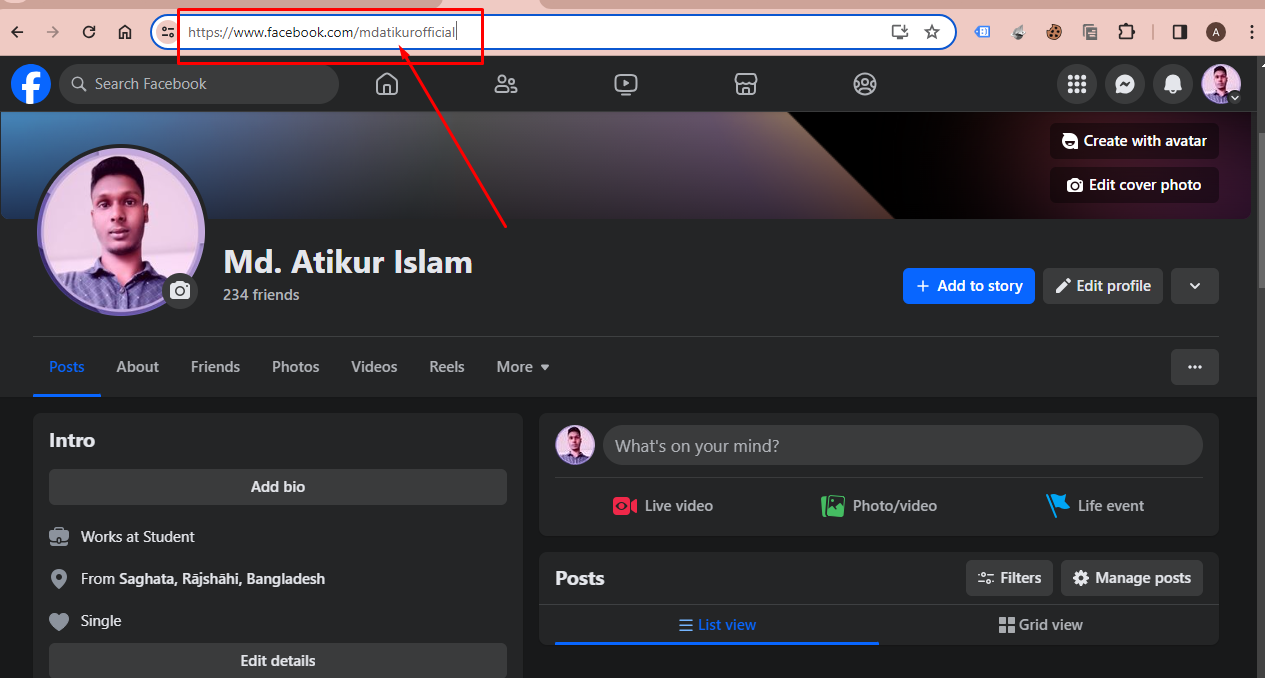
Task: Add a Photo/video to post
Action: (879, 506)
